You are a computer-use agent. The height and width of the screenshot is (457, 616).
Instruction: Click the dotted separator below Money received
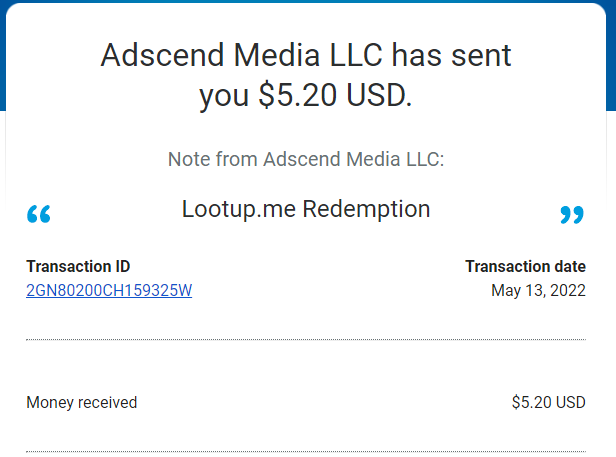[306, 451]
